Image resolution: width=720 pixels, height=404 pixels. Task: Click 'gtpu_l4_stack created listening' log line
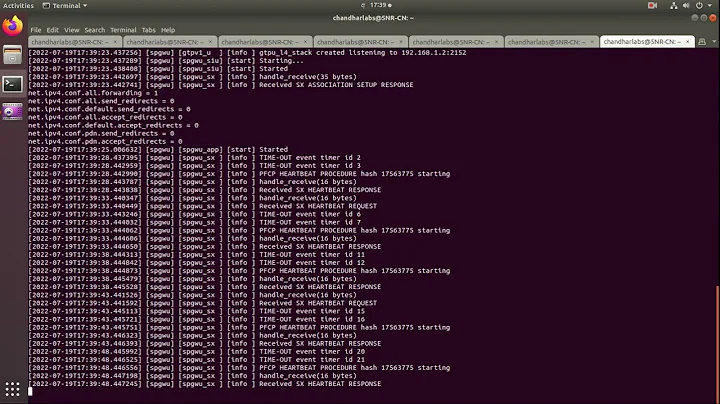click(x=247, y=53)
